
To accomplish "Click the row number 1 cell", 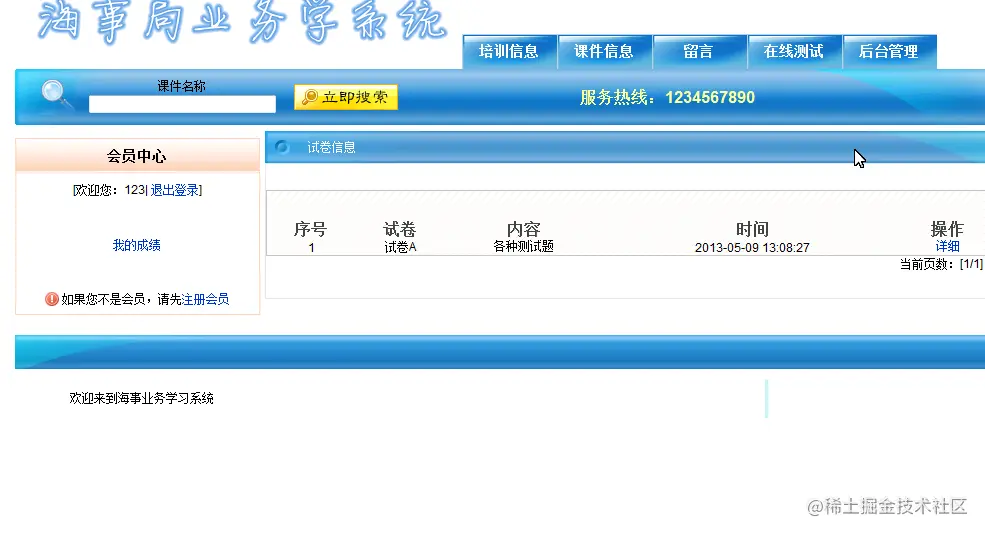I will coord(312,248).
